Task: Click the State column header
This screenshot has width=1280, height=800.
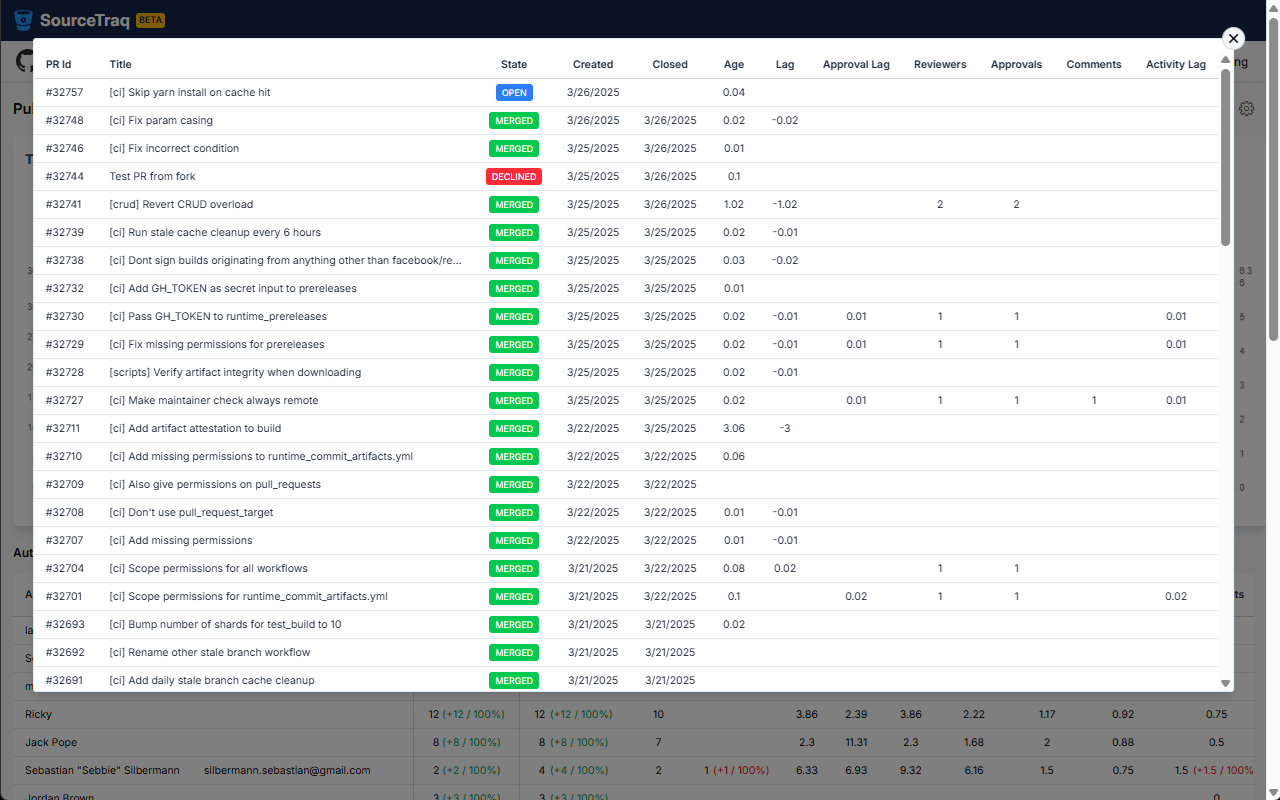Action: pos(514,64)
